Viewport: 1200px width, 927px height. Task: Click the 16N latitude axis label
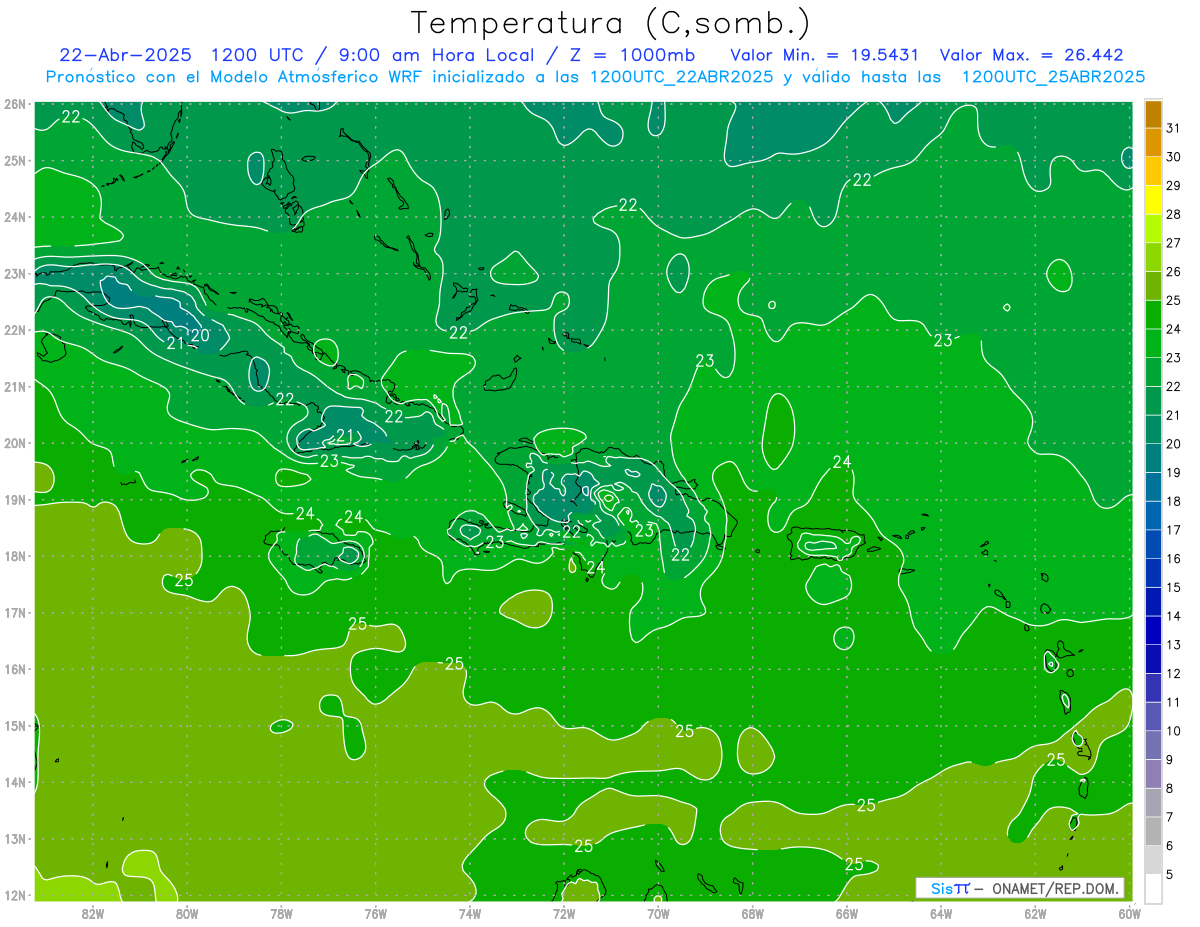(x=15, y=669)
